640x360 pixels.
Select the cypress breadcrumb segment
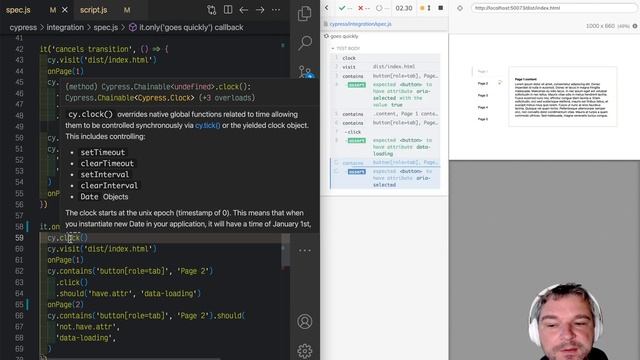tap(23, 27)
